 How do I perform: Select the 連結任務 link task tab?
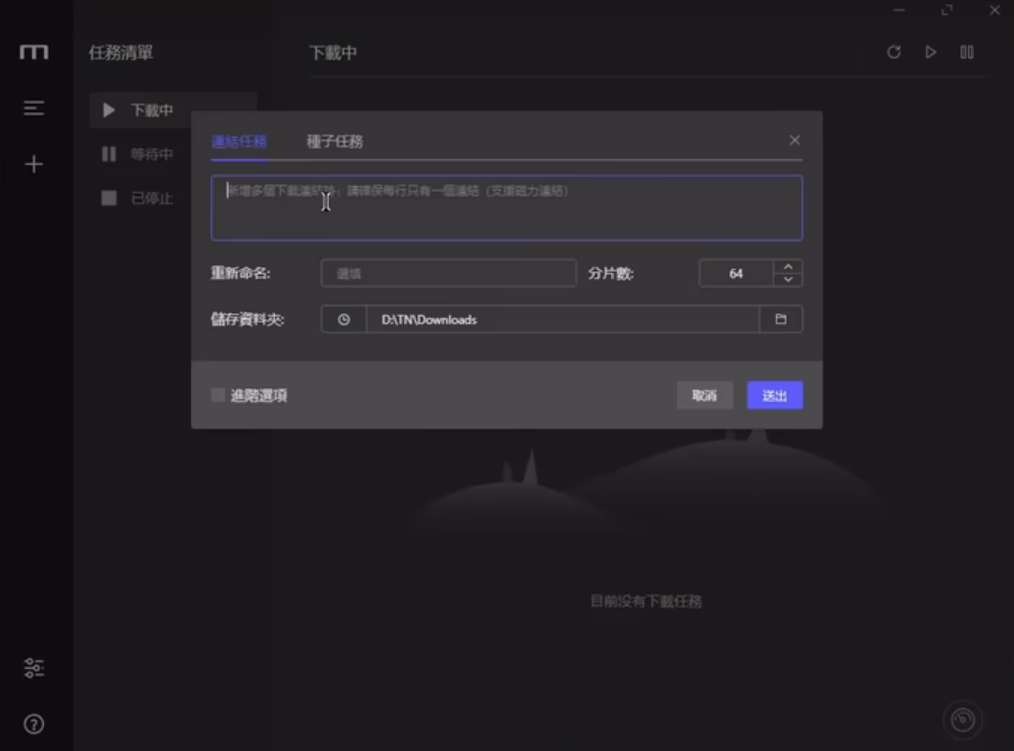click(x=239, y=141)
